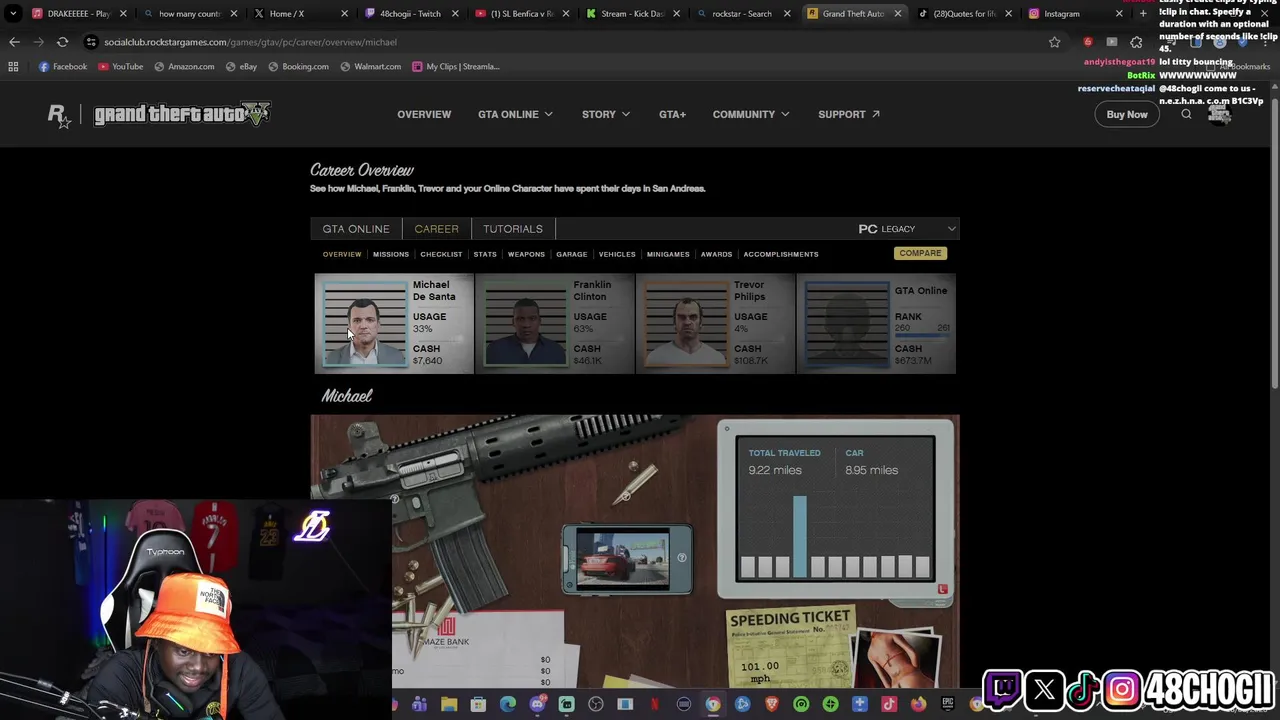Close the Grand Theft Auto tab
The width and height of the screenshot is (1280, 720).
897,14
